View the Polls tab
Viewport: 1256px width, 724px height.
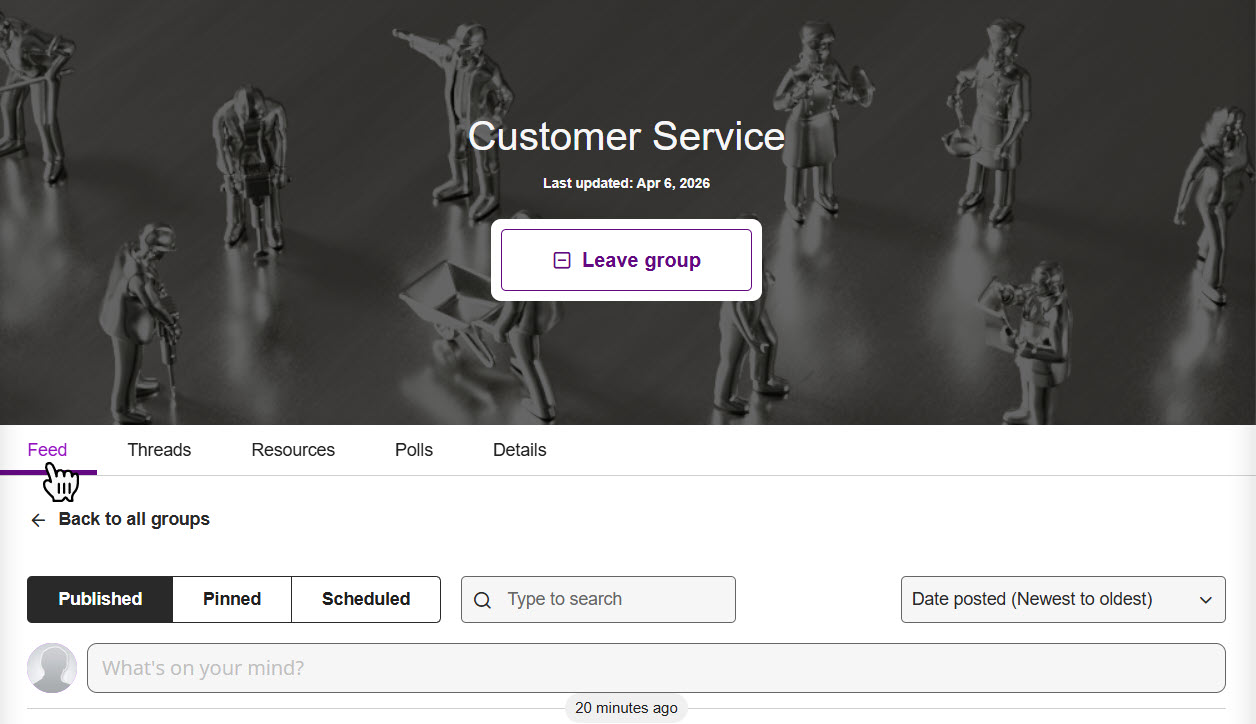coord(414,450)
